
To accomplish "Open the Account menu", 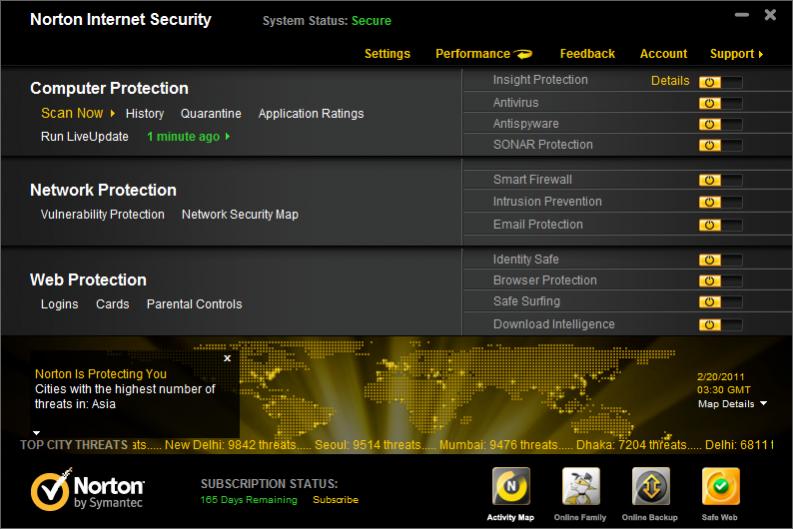I will [x=664, y=54].
